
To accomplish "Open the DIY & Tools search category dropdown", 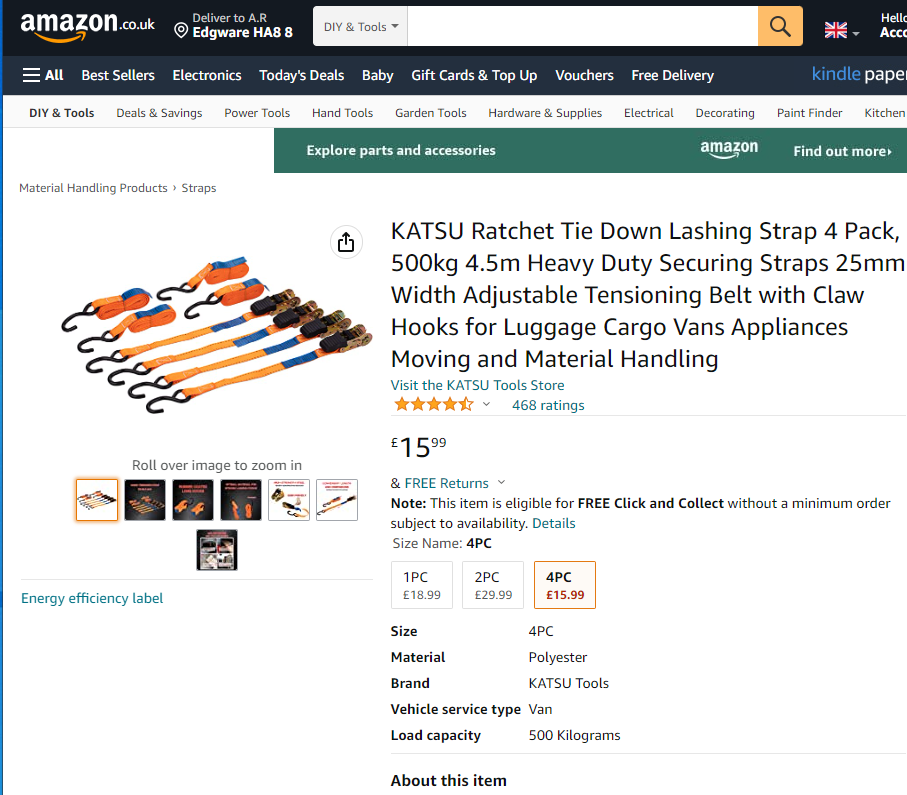I will (x=361, y=27).
